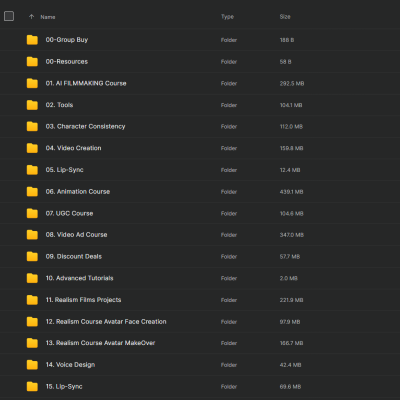Click Folder type in 14. Voice Design row
This screenshot has width=400, height=400.
229,365
